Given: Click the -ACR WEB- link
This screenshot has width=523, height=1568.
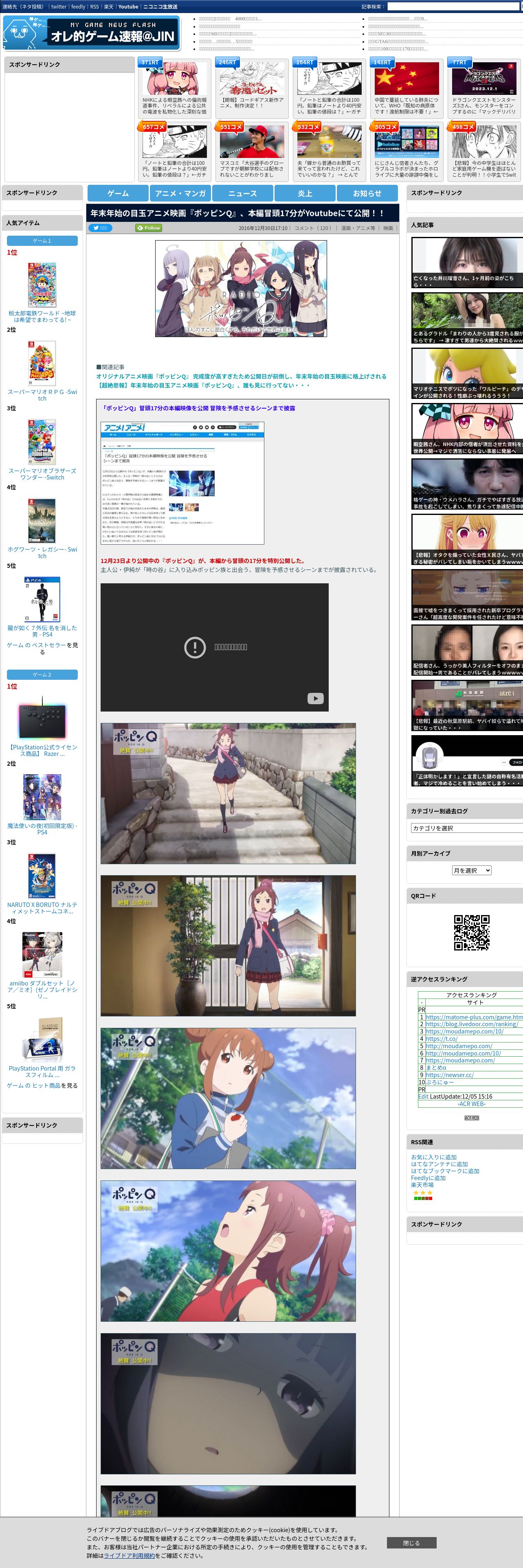Looking at the screenshot, I should pos(471,1104).
